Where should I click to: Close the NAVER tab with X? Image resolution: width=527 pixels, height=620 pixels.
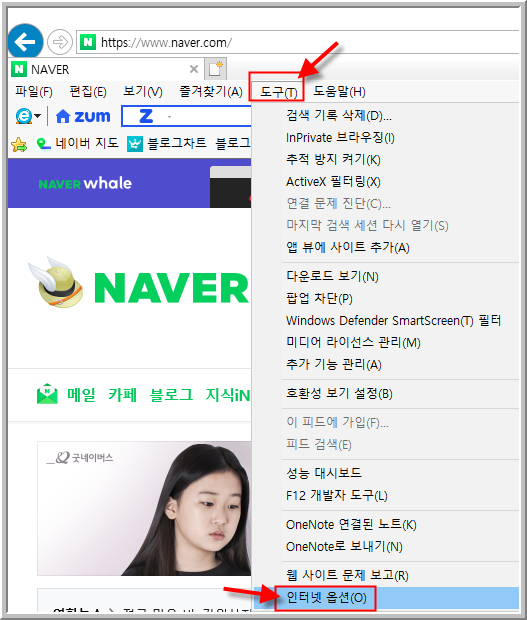coord(194,69)
